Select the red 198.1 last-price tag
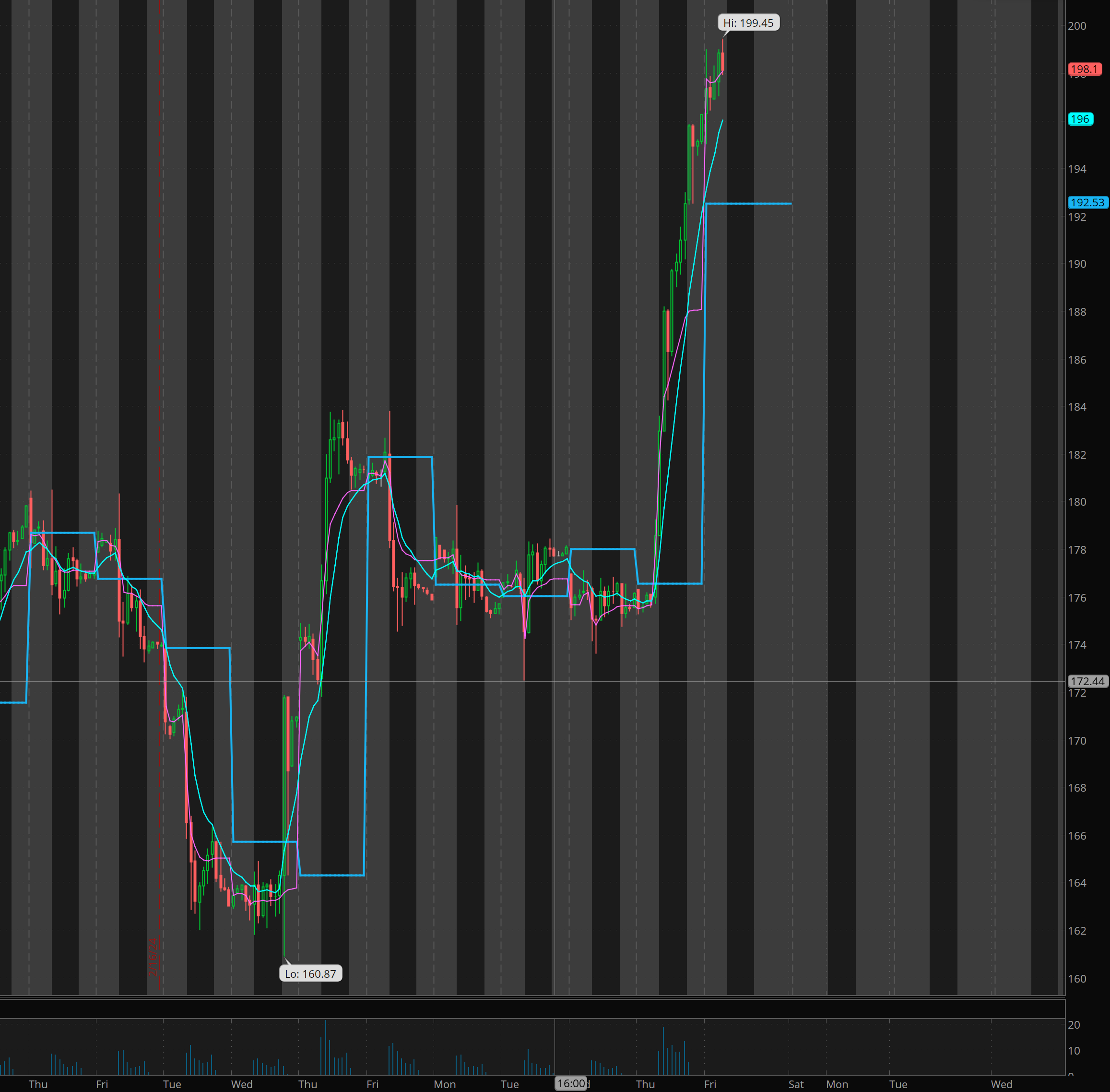Screen dimensions: 1110x1092 click(x=1084, y=70)
